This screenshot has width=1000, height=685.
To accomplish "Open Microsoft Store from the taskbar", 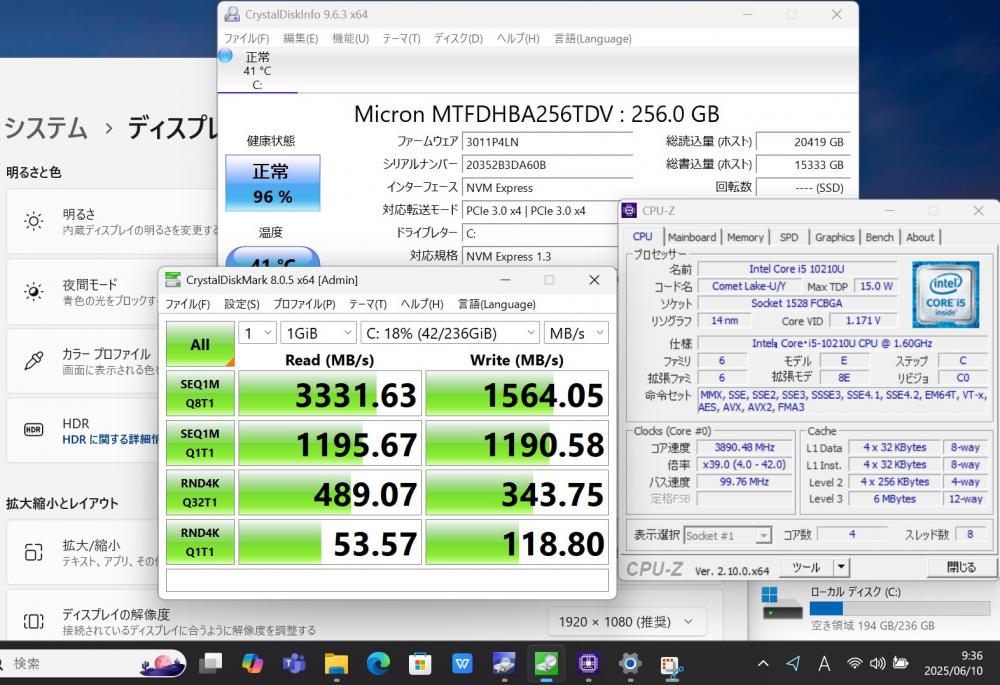I will point(420,663).
